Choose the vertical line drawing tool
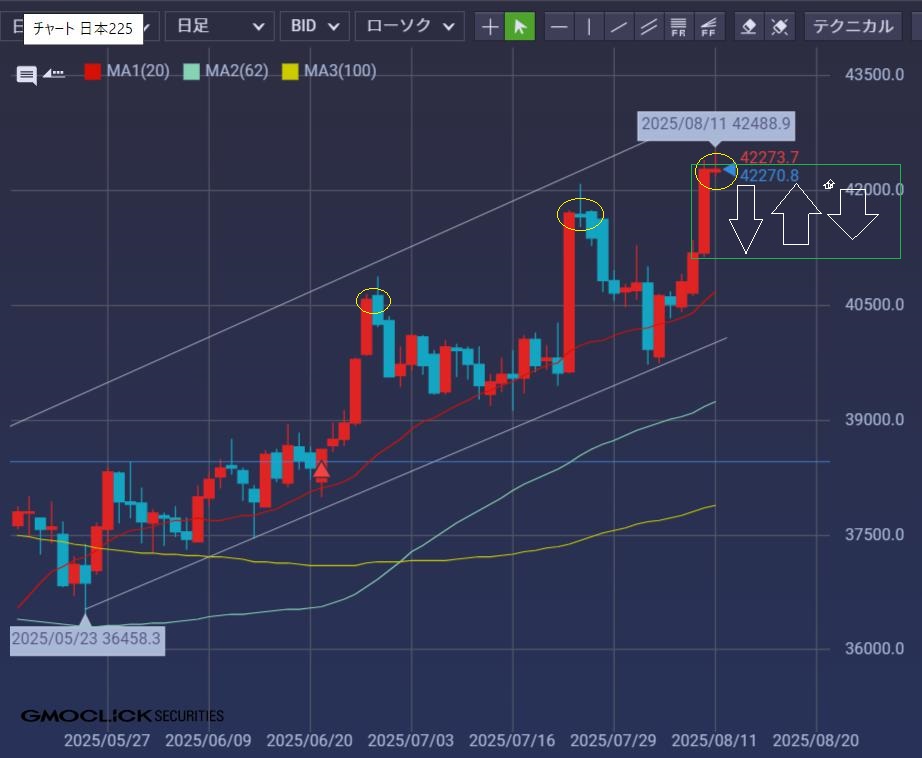The height and width of the screenshot is (758, 922). 589,26
